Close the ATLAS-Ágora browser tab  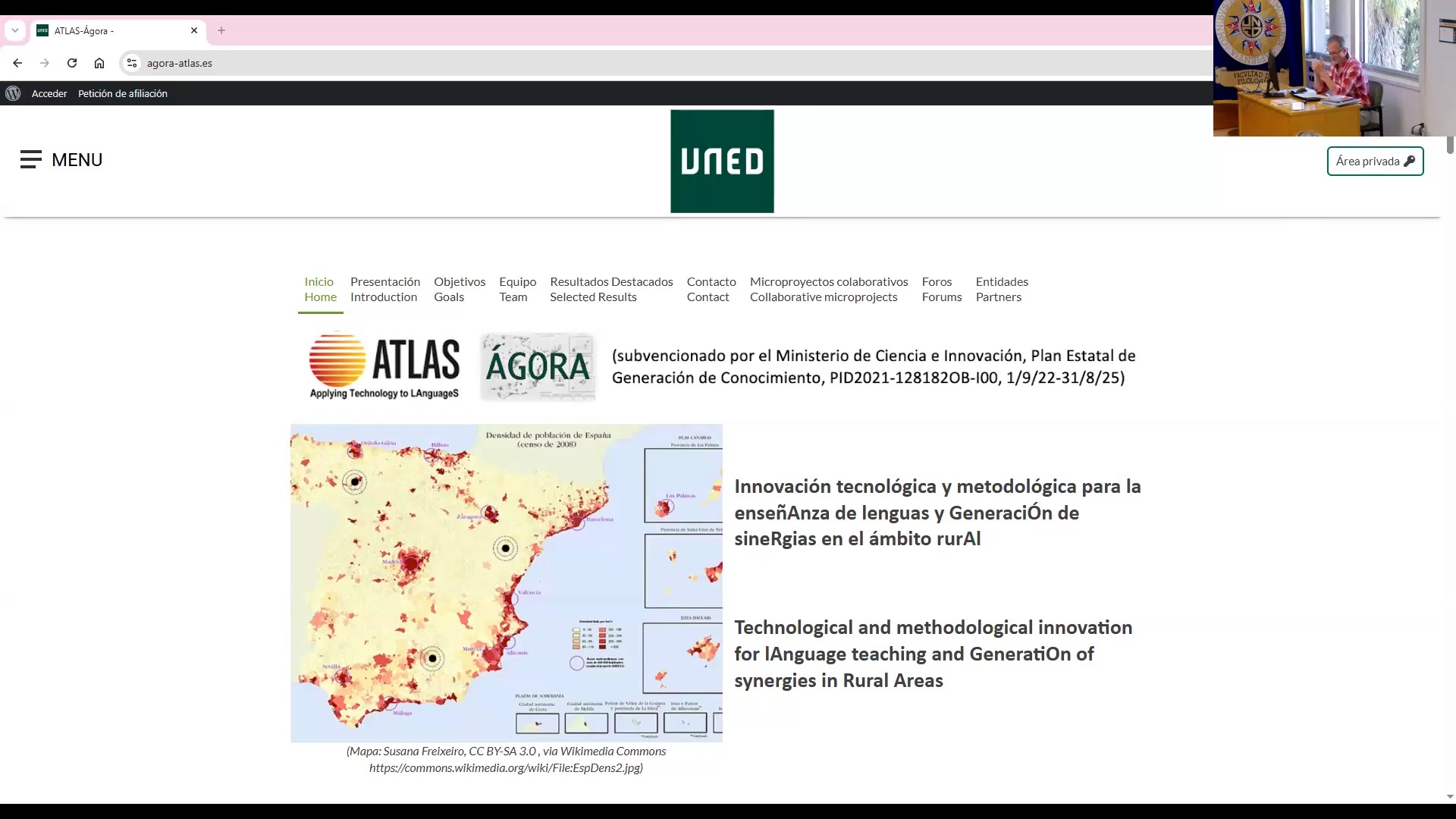(194, 30)
